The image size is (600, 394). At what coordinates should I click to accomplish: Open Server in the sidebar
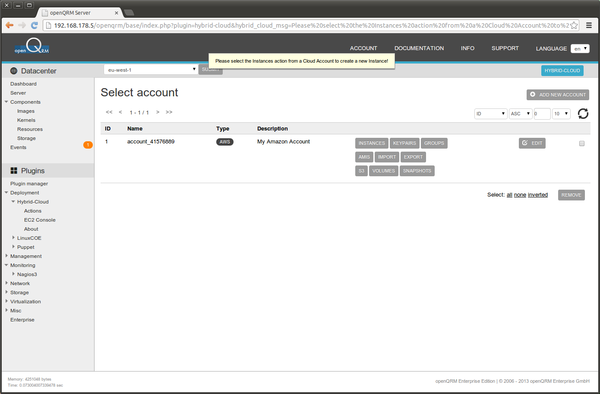pos(18,93)
